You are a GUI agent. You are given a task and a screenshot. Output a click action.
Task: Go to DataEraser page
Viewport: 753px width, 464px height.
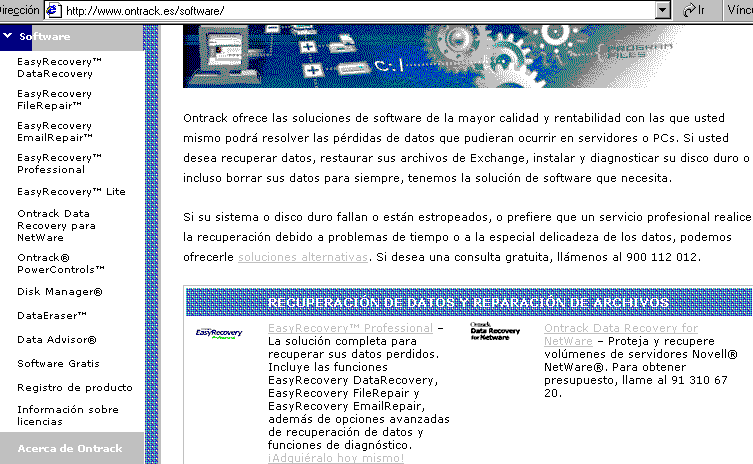[52, 316]
